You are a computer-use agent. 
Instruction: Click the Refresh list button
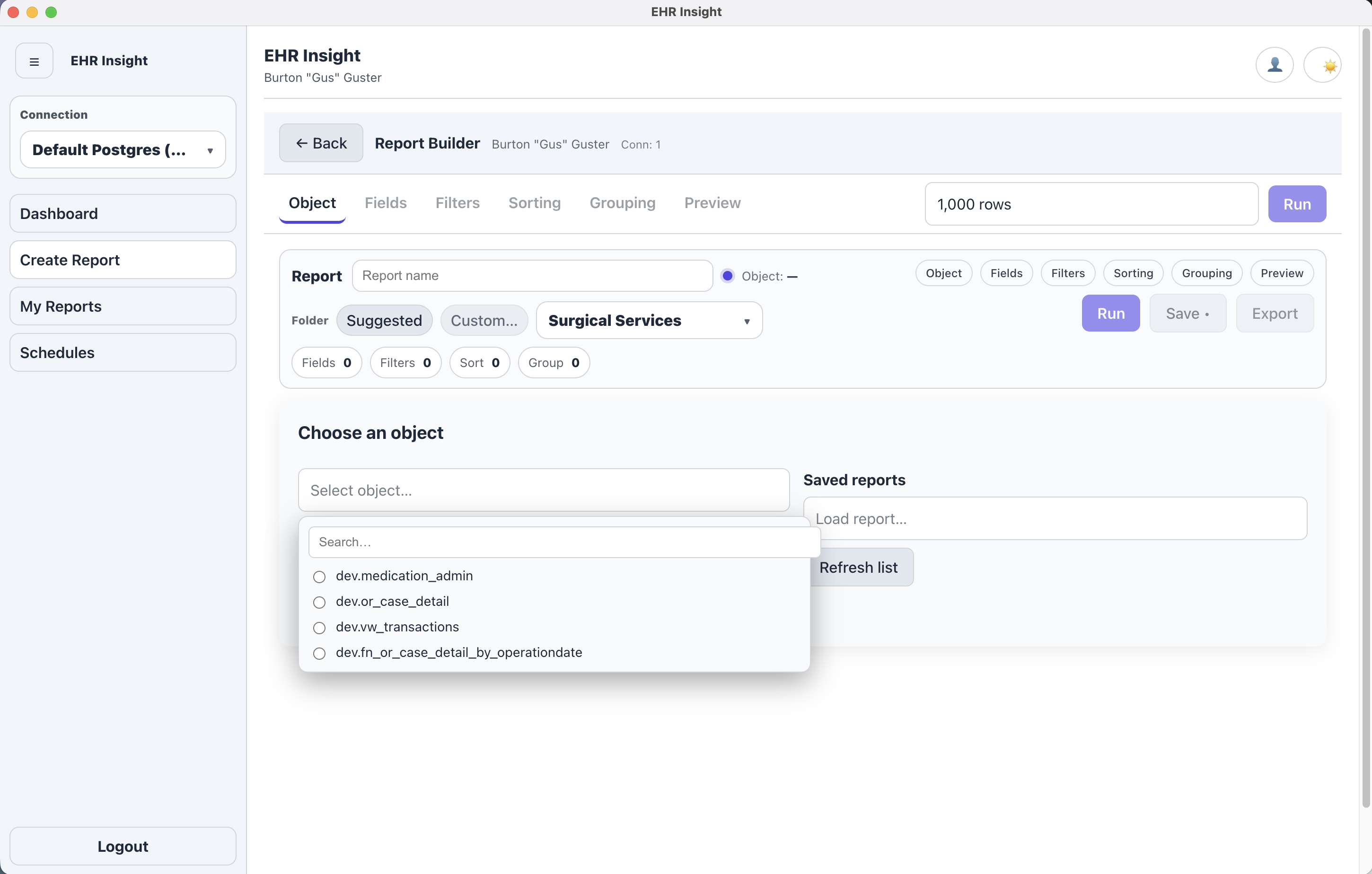pos(859,567)
